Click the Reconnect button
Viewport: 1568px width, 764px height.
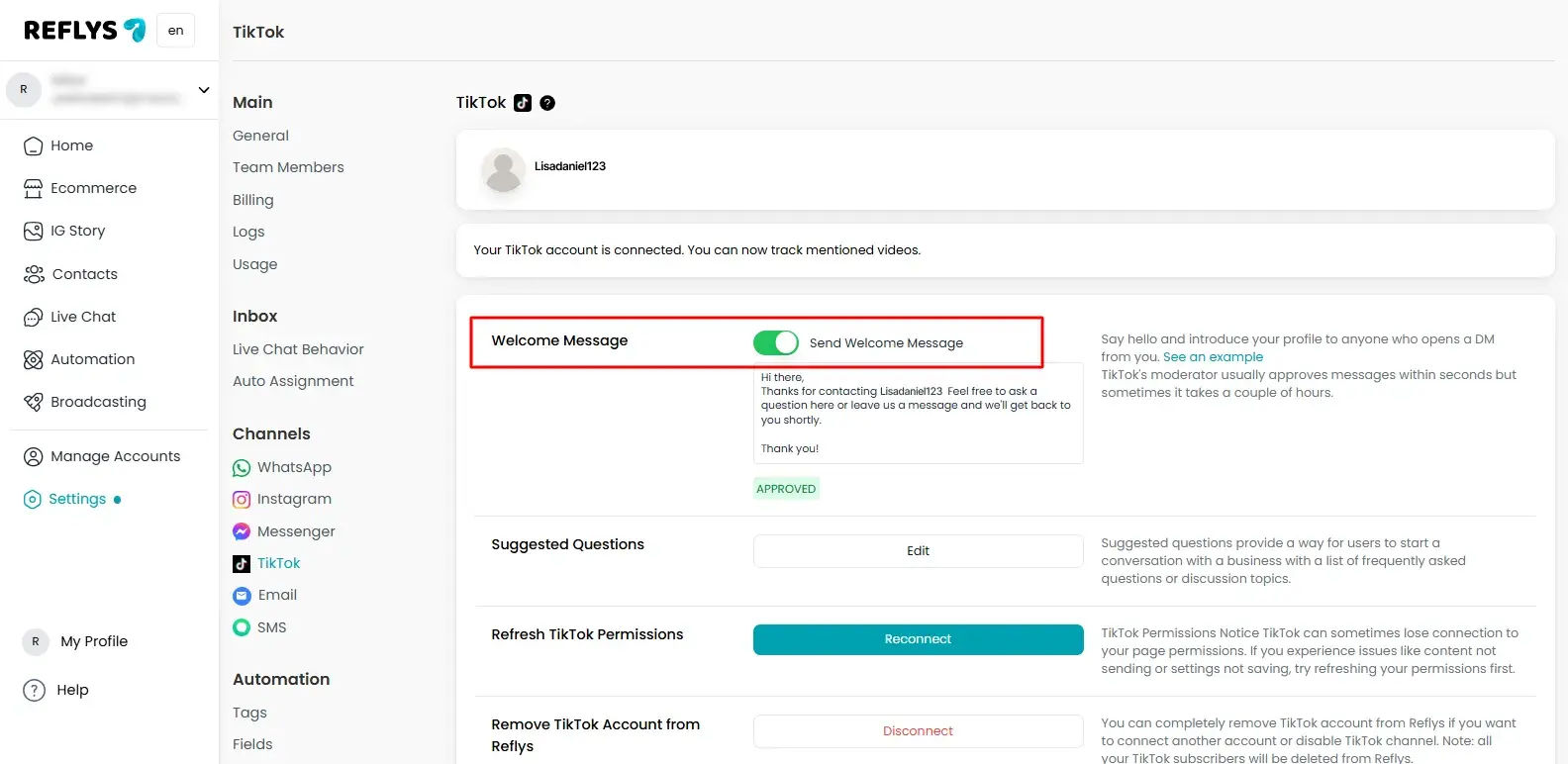(918, 639)
